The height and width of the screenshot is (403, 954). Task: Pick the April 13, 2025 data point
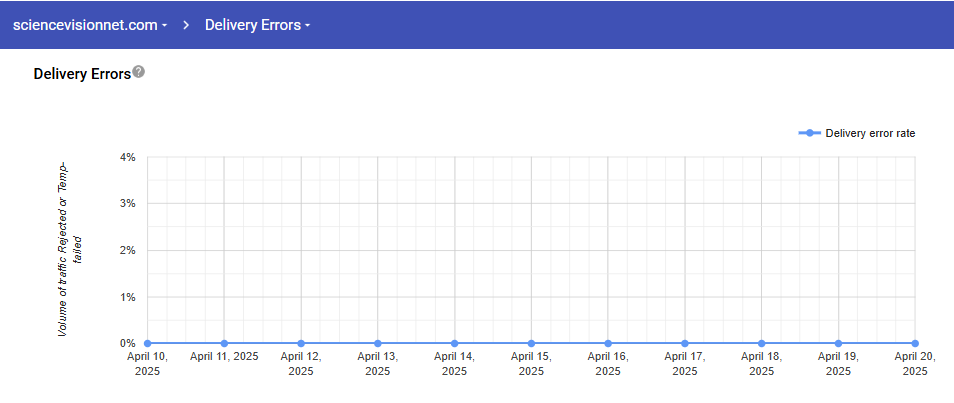(378, 343)
